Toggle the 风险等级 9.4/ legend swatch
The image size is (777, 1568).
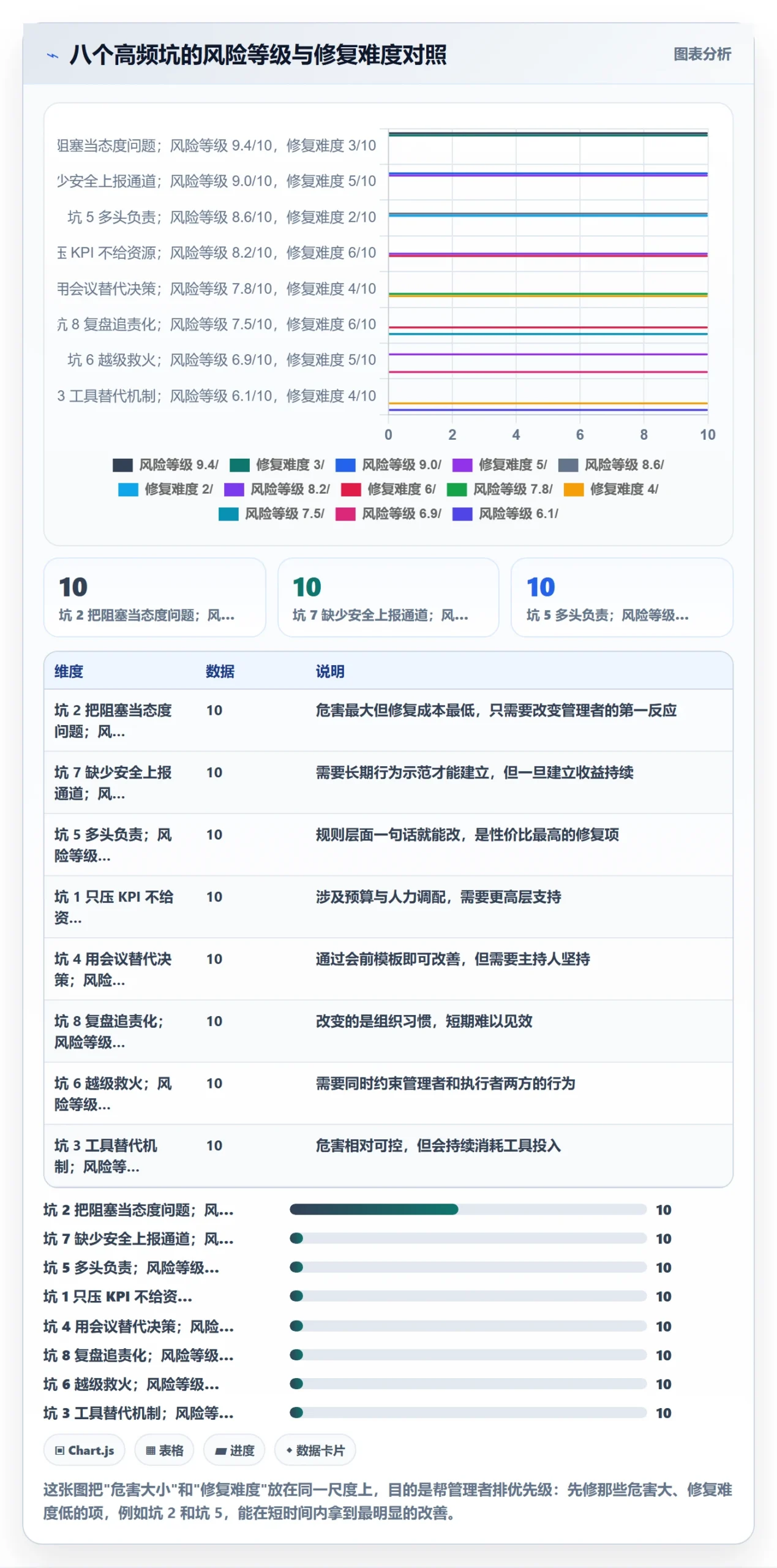coord(122,465)
